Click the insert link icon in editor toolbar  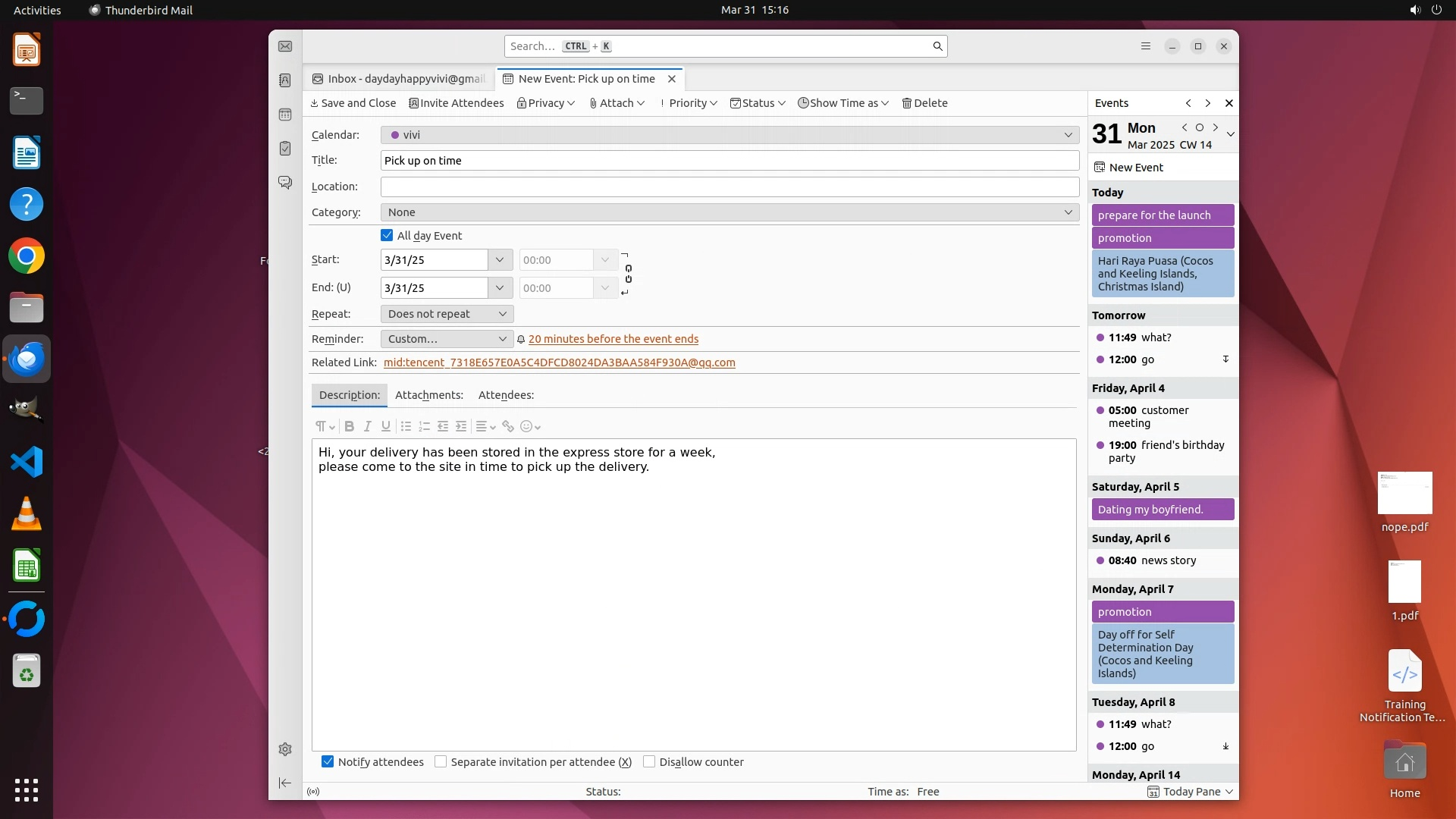[508, 426]
